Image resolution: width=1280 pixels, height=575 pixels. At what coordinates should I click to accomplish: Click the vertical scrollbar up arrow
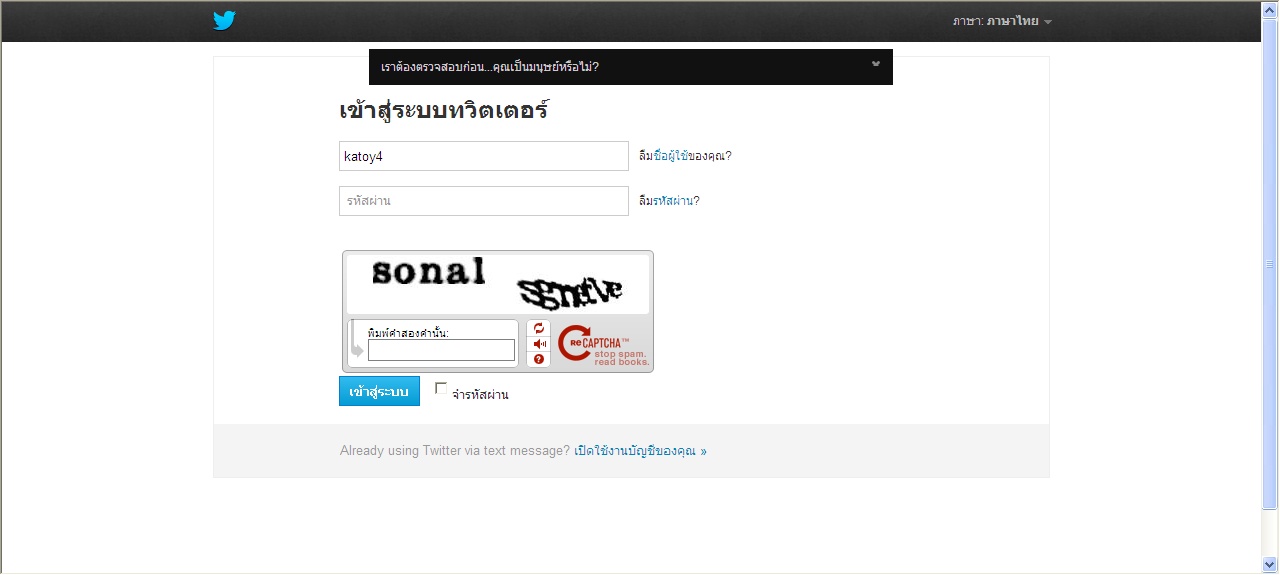(1270, 10)
